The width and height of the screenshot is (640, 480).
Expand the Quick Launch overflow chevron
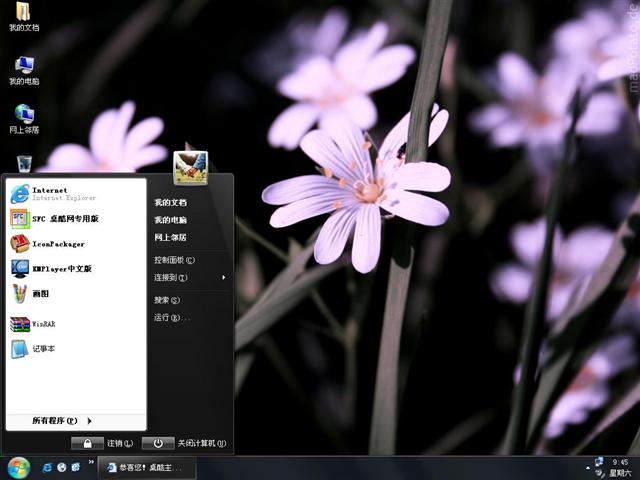pyautogui.click(x=91, y=462)
